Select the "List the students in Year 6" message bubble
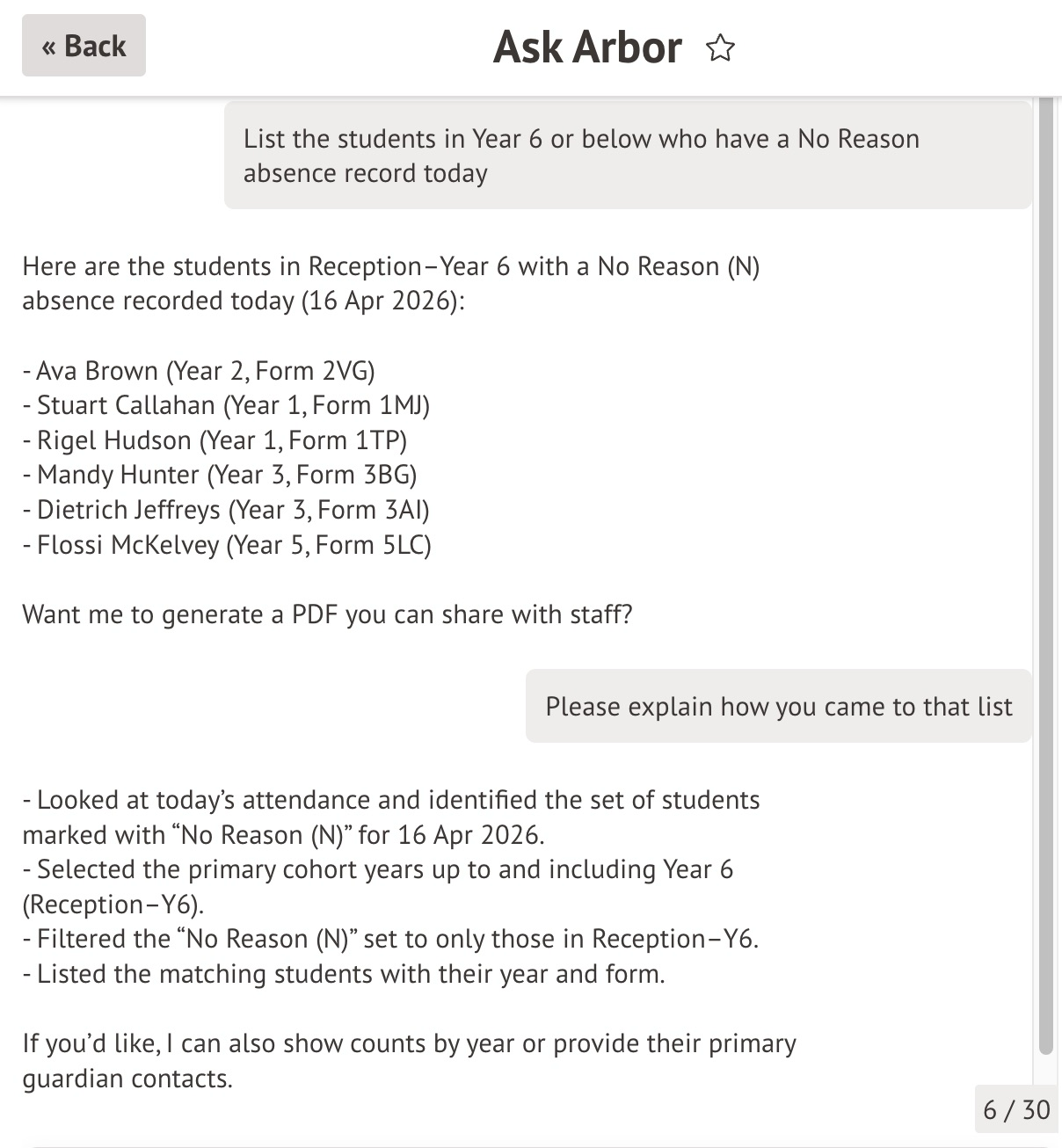1062x1148 pixels. tap(627, 156)
